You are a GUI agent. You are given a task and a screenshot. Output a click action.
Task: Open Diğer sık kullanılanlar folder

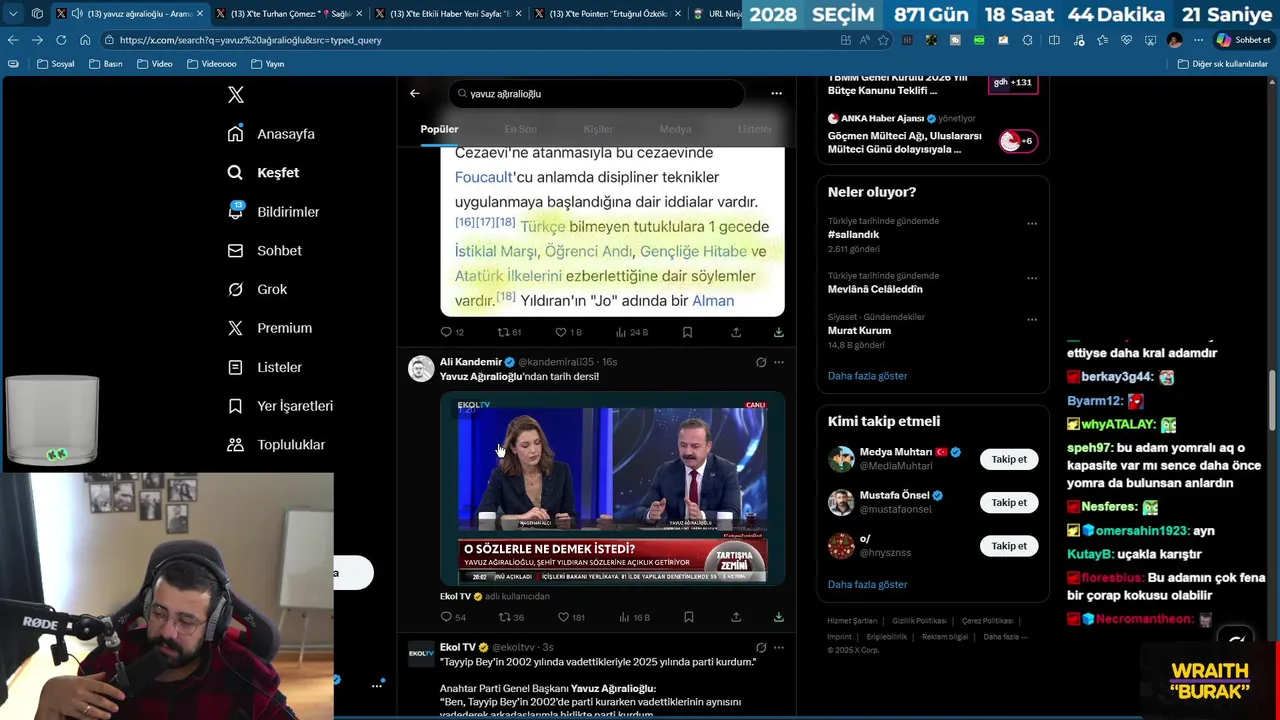point(1223,64)
